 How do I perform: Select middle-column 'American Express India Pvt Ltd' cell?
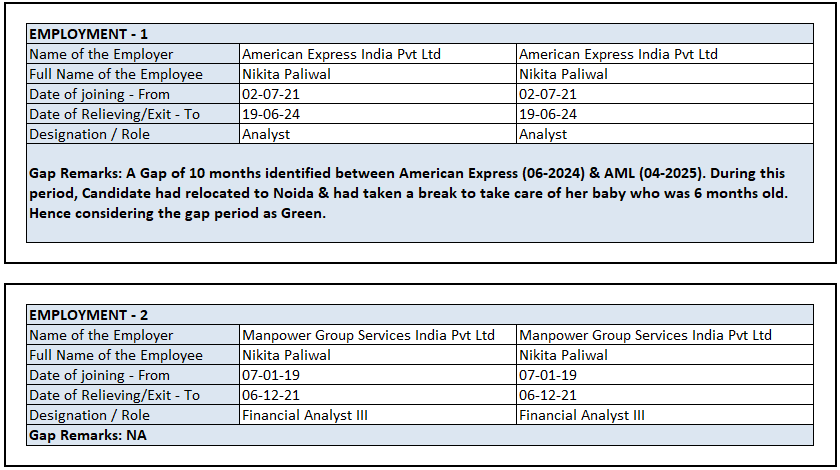pyautogui.click(x=341, y=54)
